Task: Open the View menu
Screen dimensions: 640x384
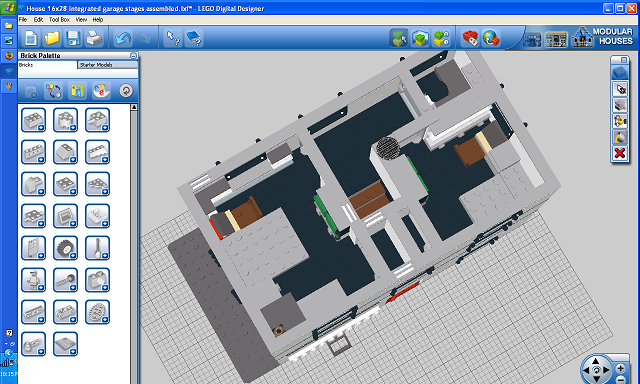Action: (x=81, y=20)
